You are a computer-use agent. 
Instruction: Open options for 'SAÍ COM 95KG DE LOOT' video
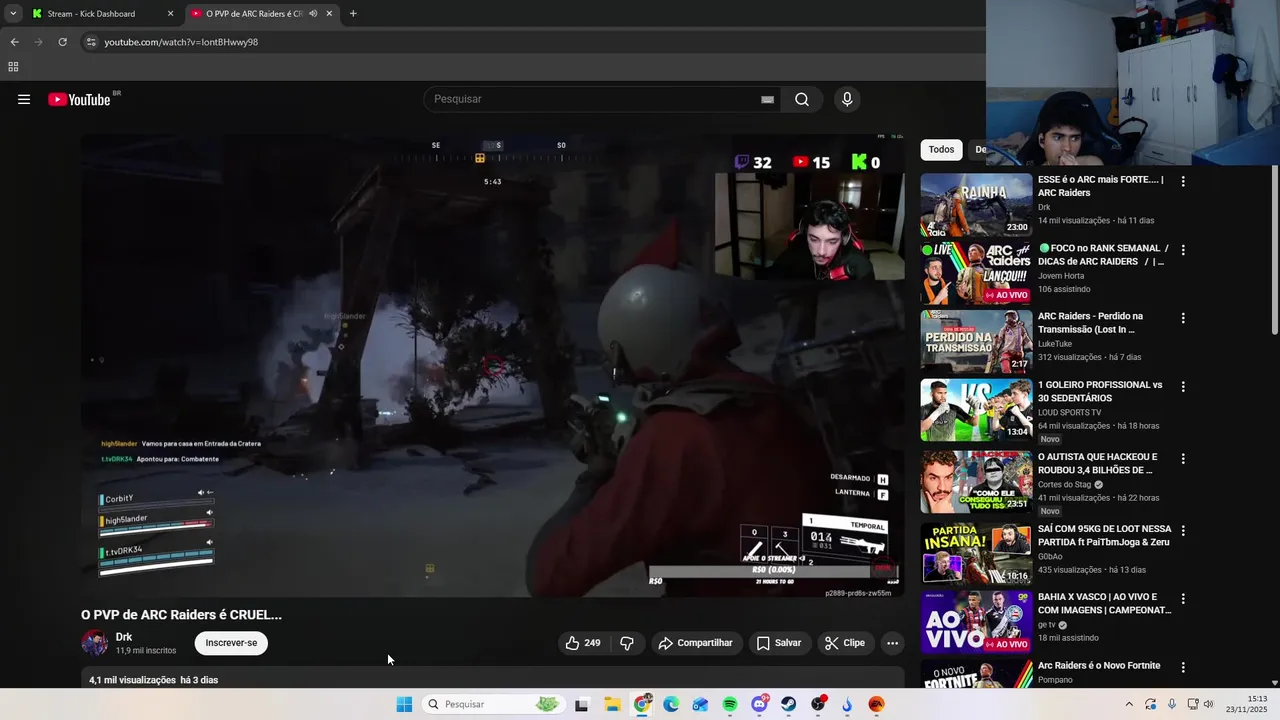pos(1183,531)
